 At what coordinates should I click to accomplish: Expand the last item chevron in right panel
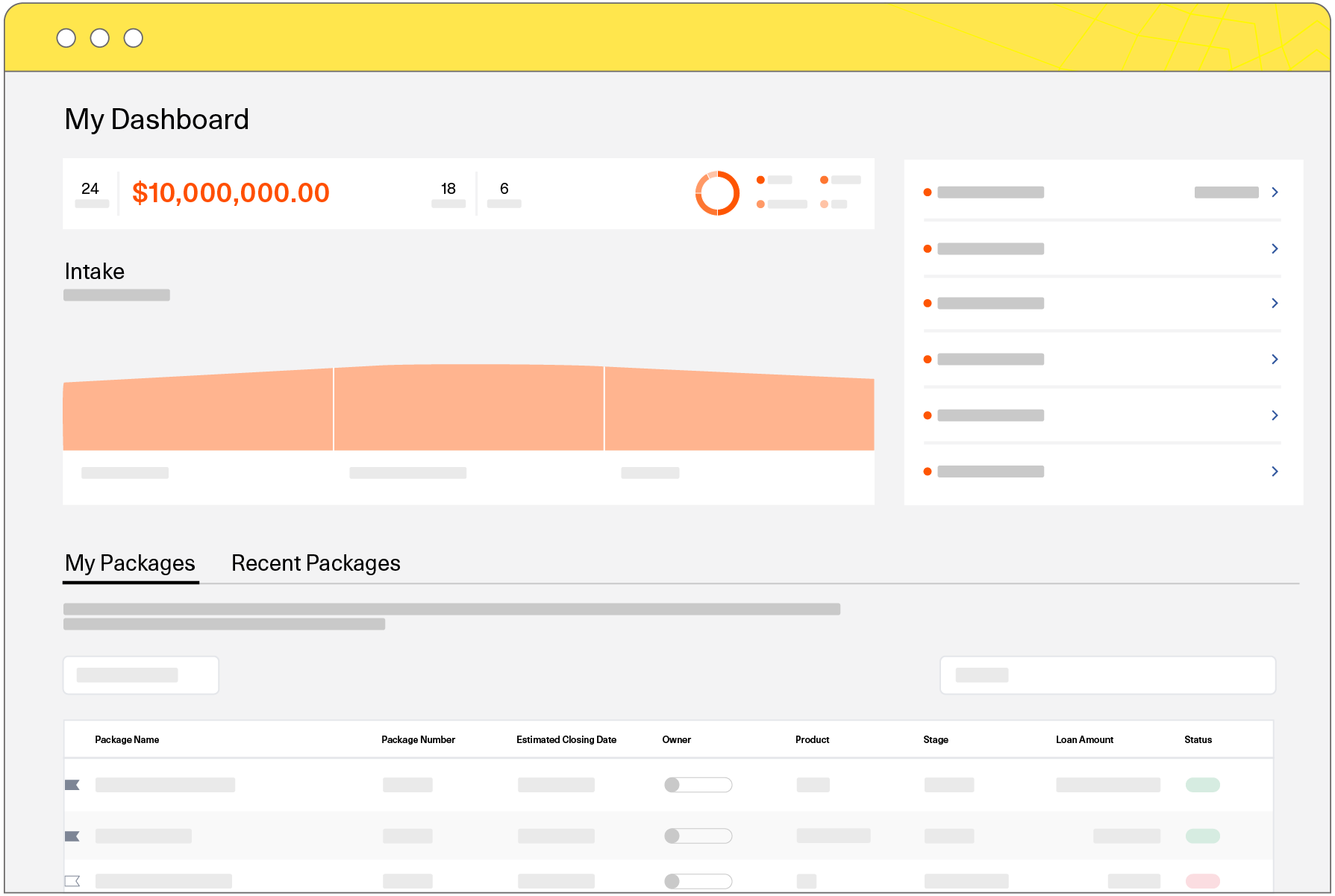(1275, 472)
